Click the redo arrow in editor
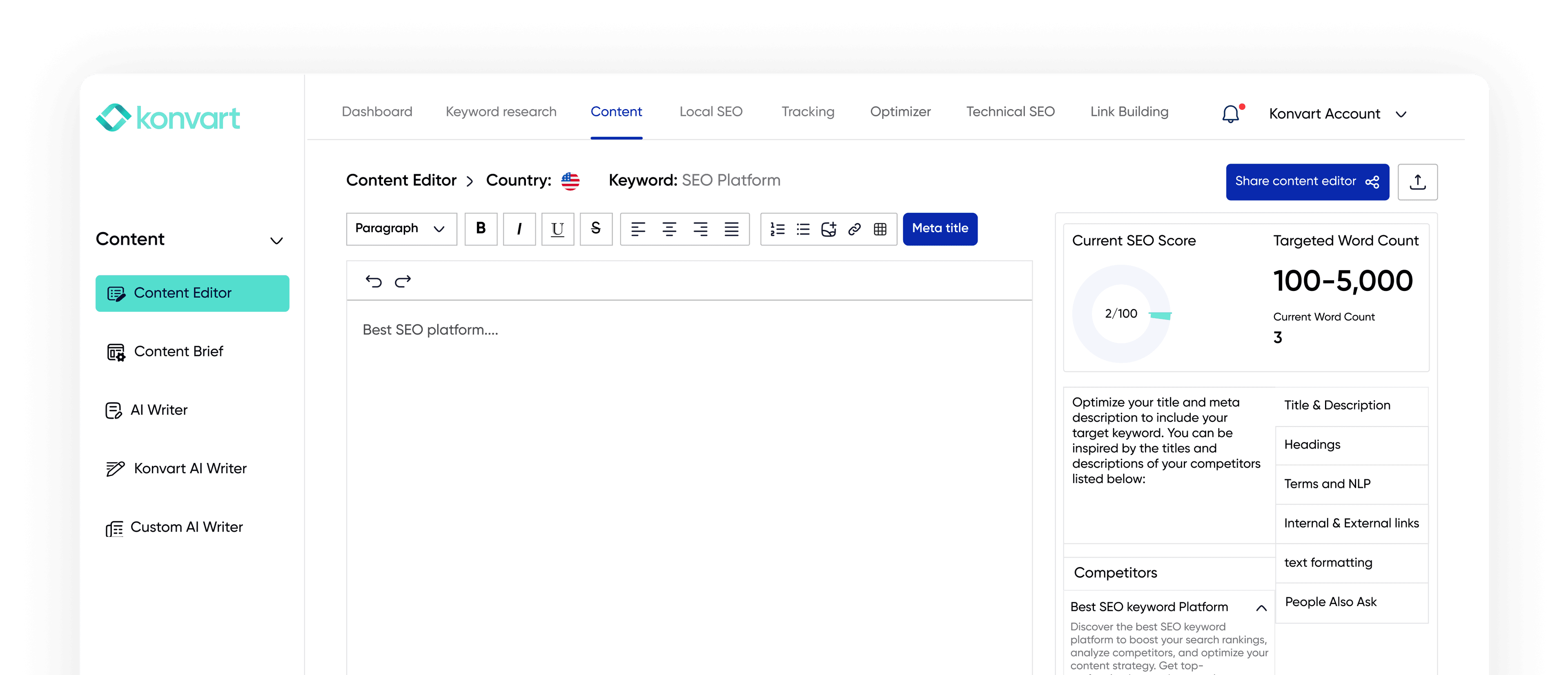 (403, 281)
